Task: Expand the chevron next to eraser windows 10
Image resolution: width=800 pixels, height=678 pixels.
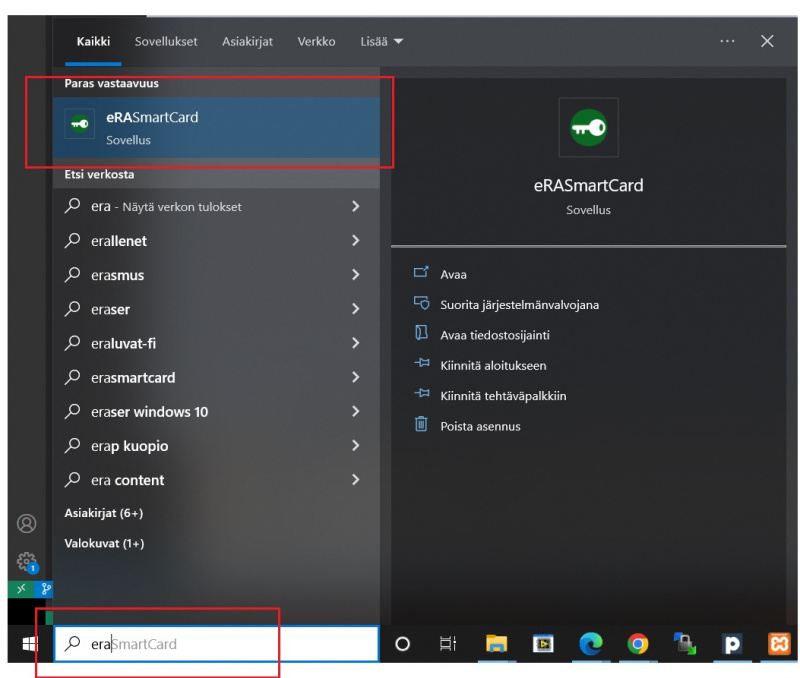Action: pyautogui.click(x=356, y=412)
